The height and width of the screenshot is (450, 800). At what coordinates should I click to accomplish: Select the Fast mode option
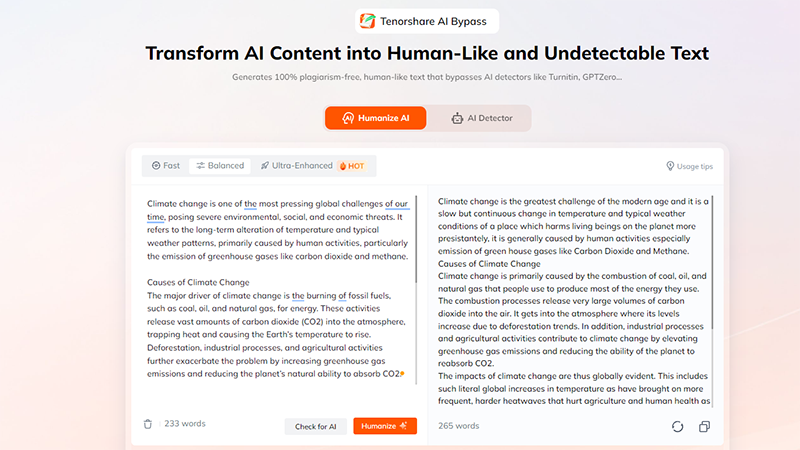[x=166, y=166]
